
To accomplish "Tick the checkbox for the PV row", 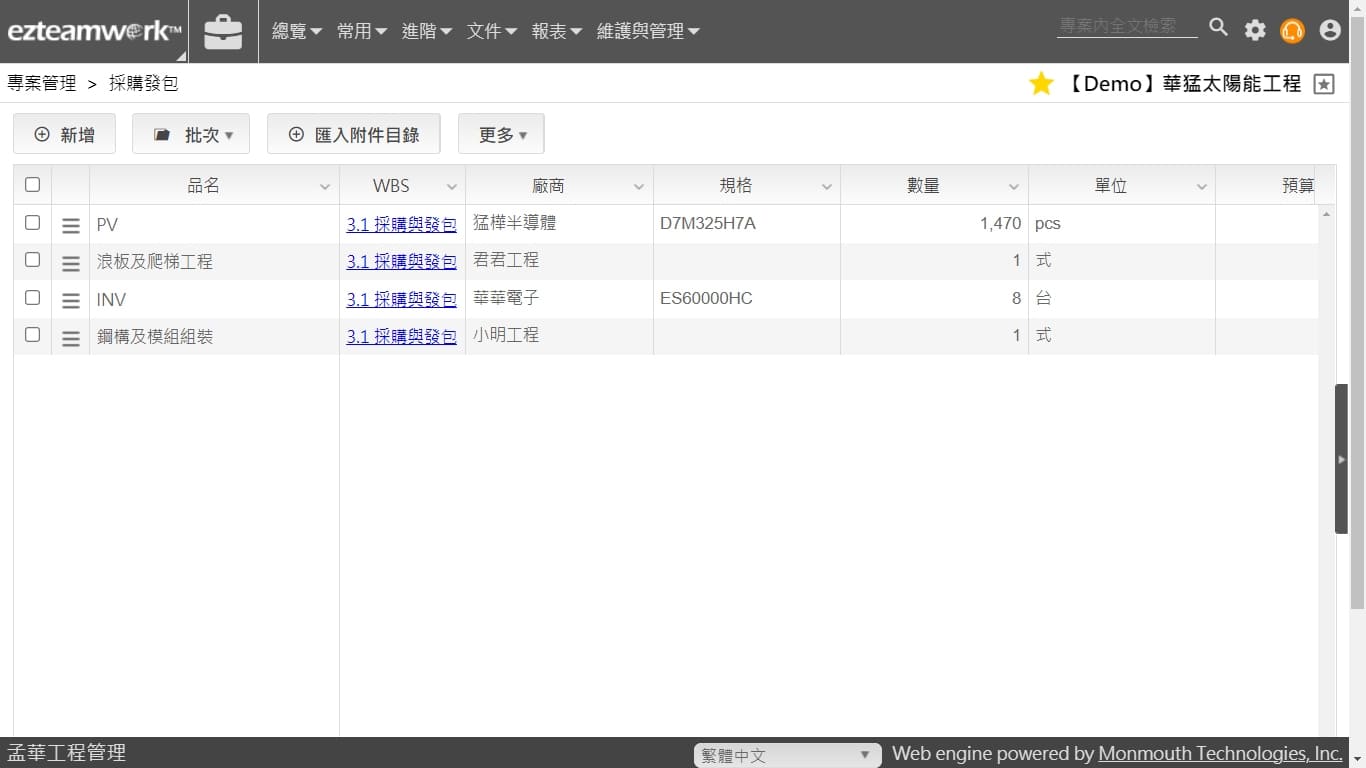I will pos(32,223).
